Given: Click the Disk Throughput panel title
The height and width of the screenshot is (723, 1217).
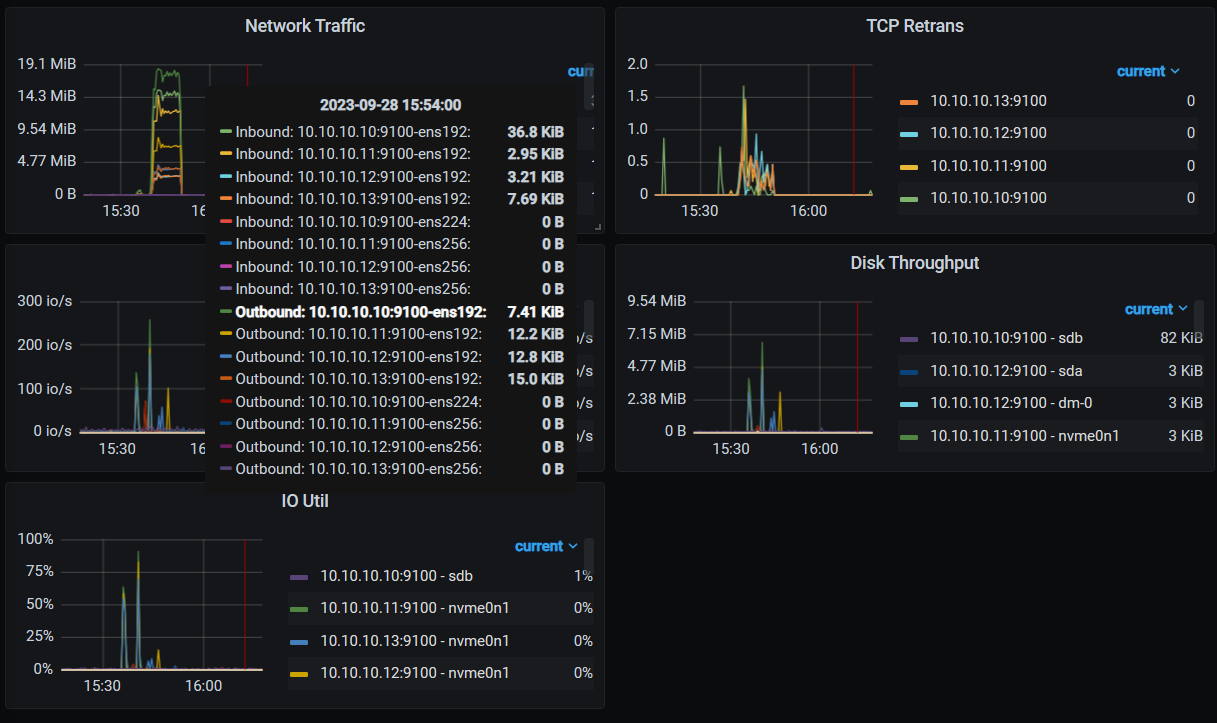Looking at the screenshot, I should point(914,263).
